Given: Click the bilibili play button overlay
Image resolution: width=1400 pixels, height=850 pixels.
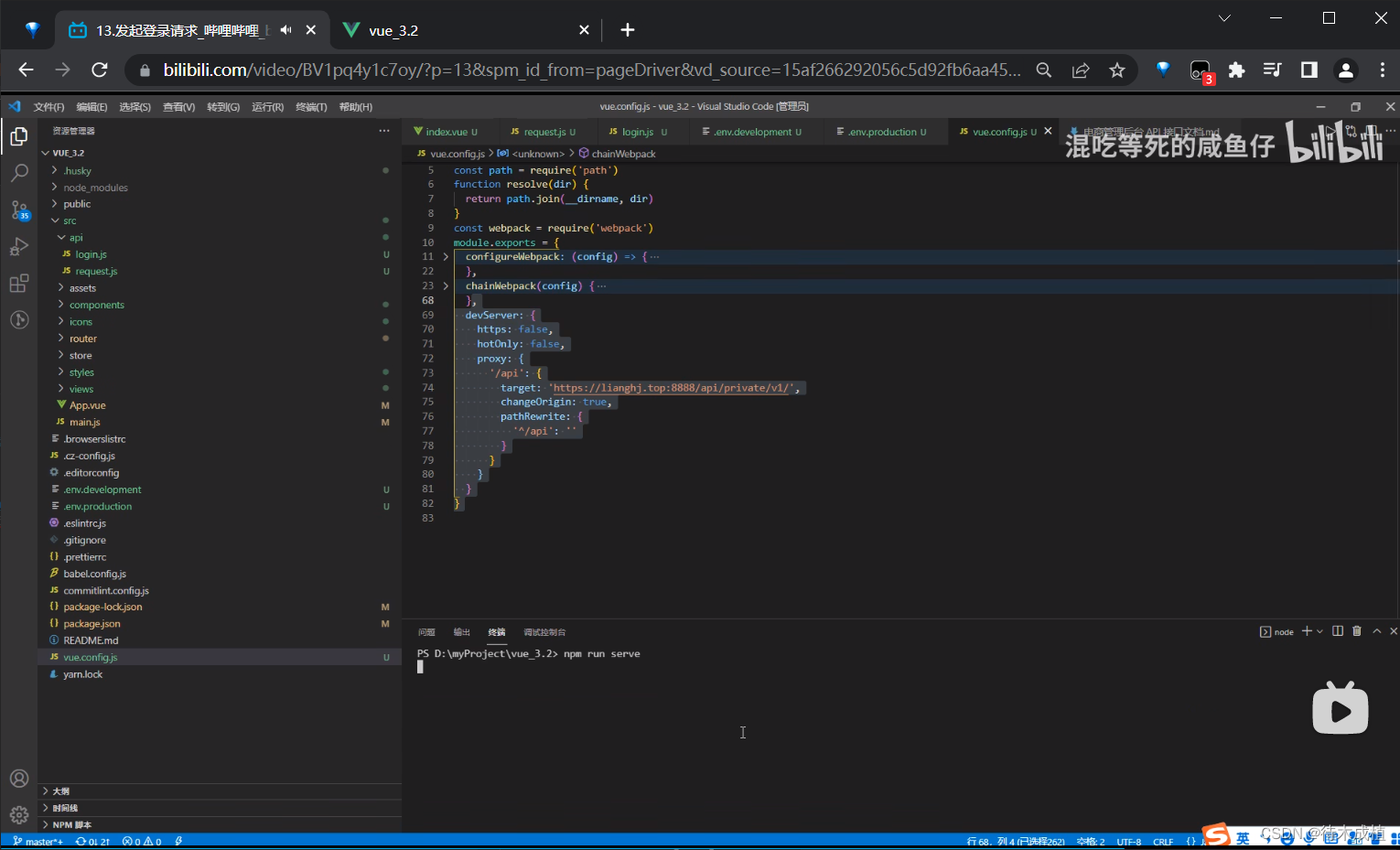Looking at the screenshot, I should (x=1341, y=709).
